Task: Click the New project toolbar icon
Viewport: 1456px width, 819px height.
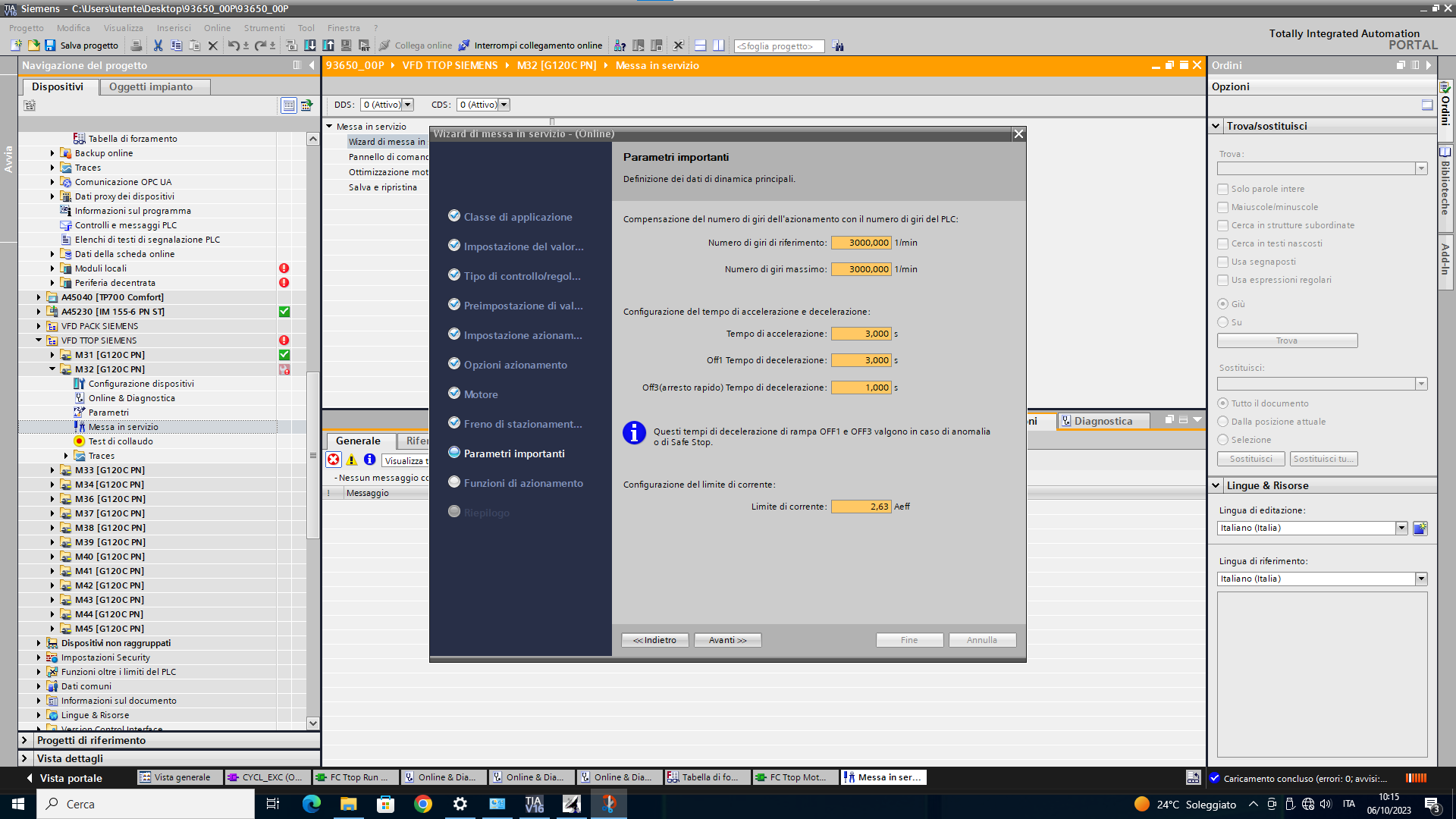Action: click(x=16, y=45)
